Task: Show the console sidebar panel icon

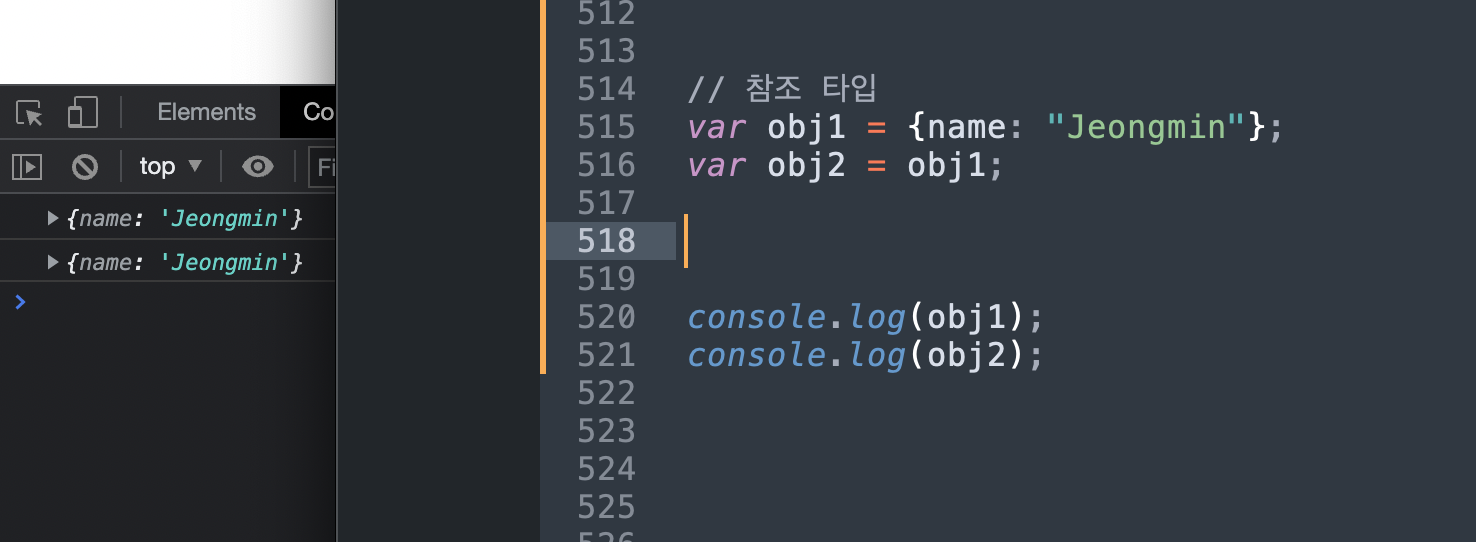Action: click(x=27, y=167)
